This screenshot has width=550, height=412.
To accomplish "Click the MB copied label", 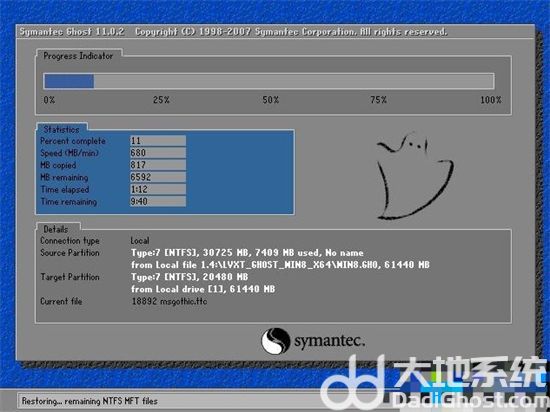I will tap(58, 165).
